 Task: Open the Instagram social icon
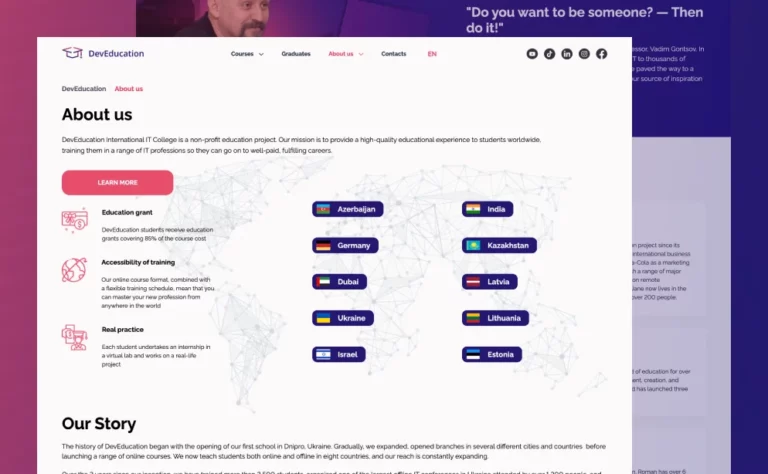coord(584,54)
